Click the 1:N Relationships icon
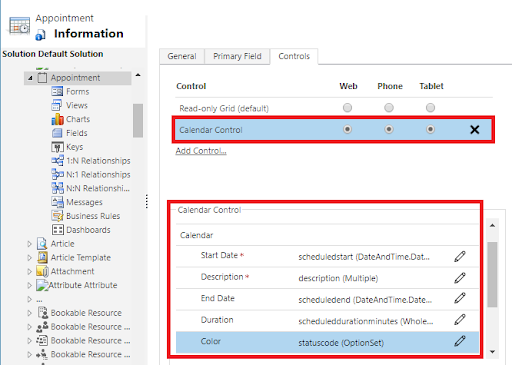The height and width of the screenshot is (365, 512). (57, 161)
